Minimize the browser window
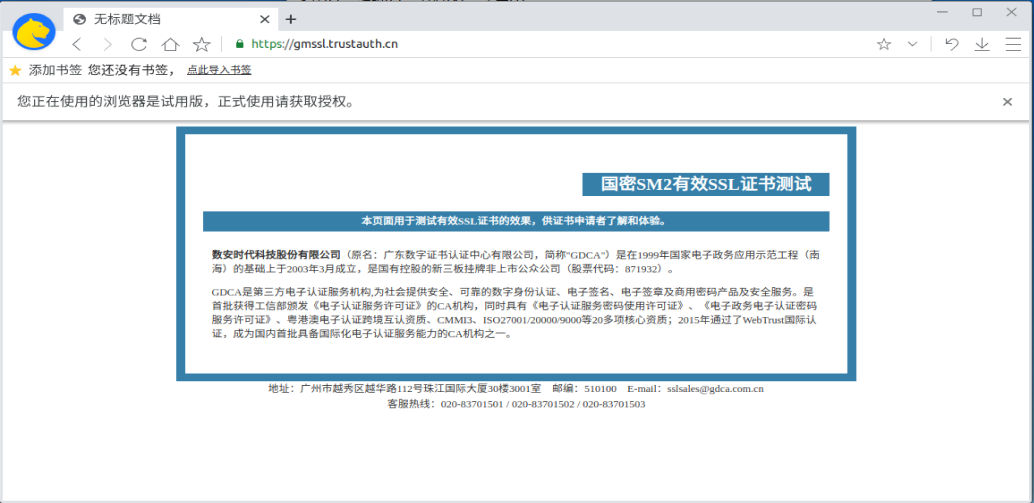This screenshot has height=503, width=1034. pos(942,12)
